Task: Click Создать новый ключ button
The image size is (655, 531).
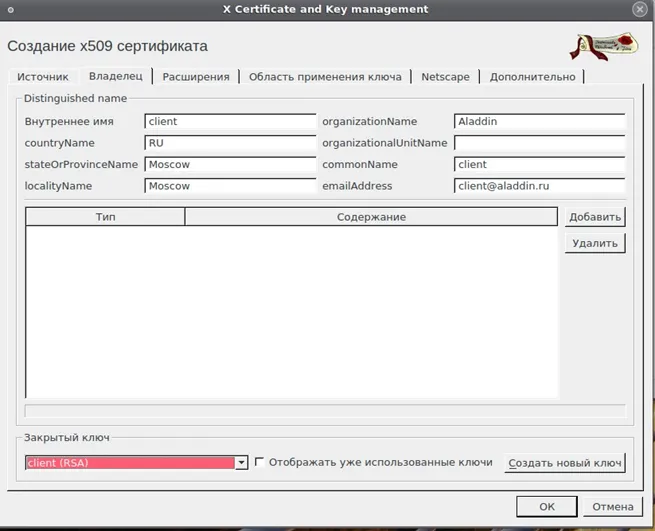Action: (565, 463)
